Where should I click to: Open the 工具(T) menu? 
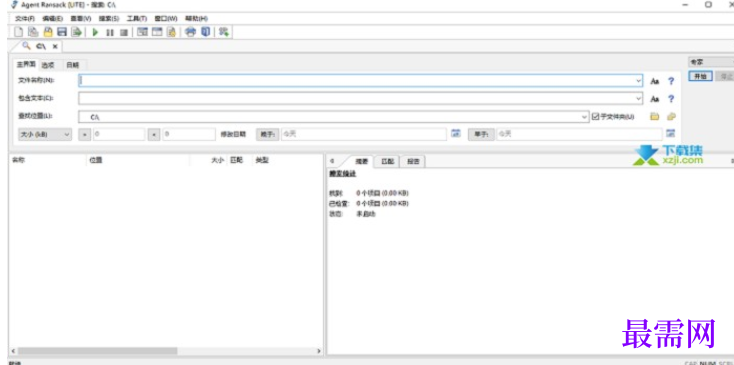tap(137, 19)
